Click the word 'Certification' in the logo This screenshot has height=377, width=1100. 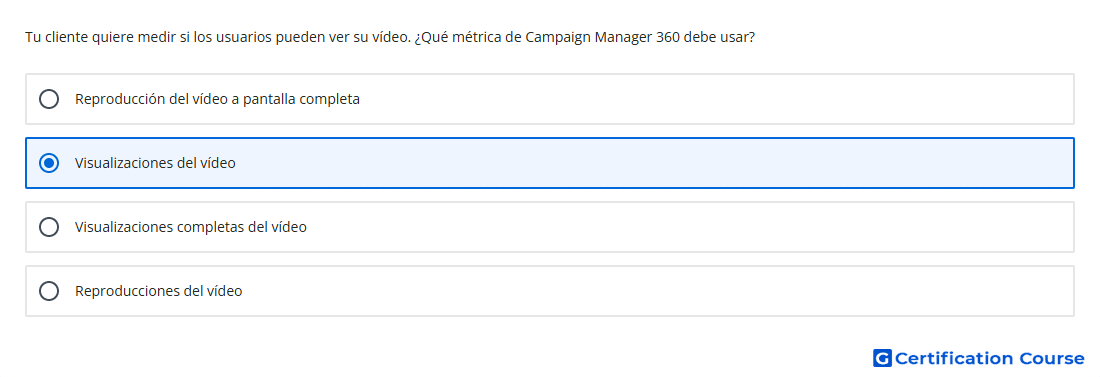(x=954, y=359)
